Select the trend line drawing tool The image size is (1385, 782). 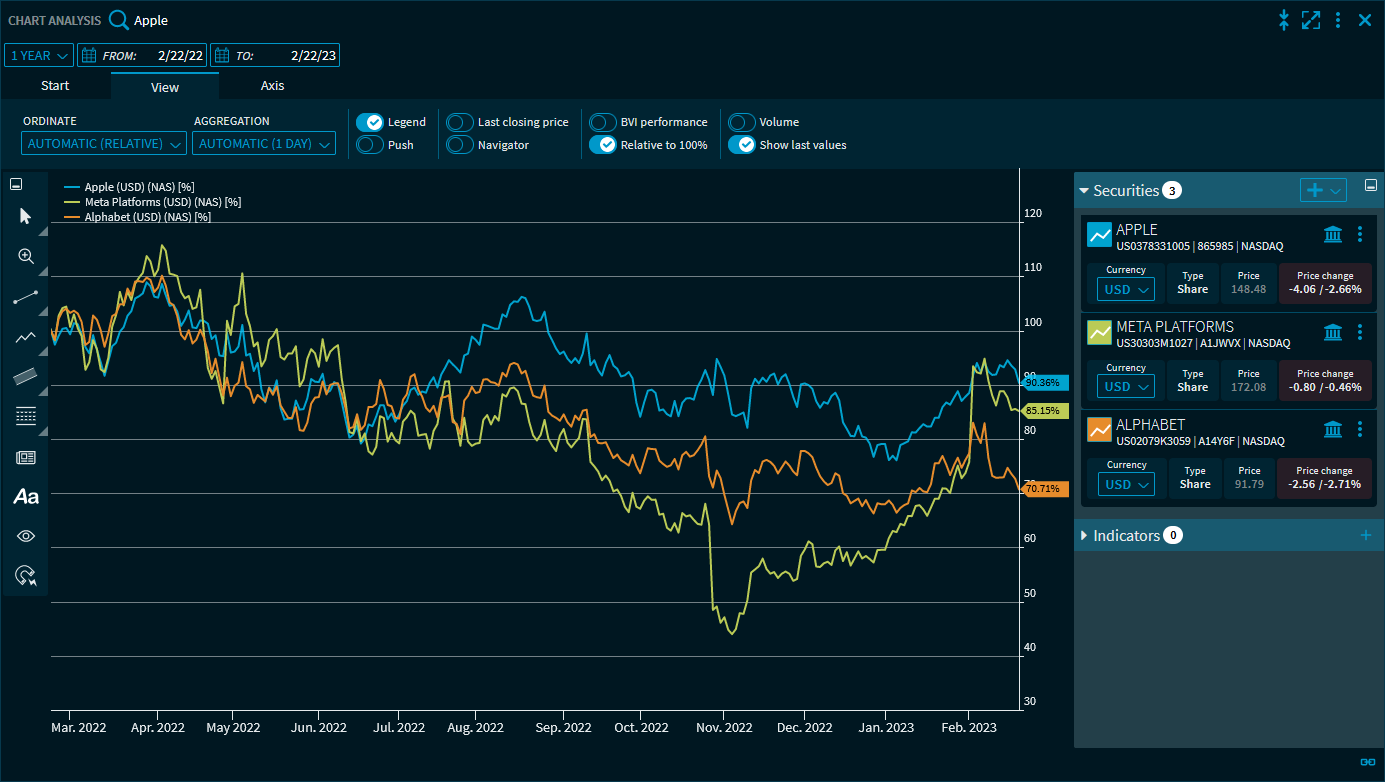(x=26, y=297)
